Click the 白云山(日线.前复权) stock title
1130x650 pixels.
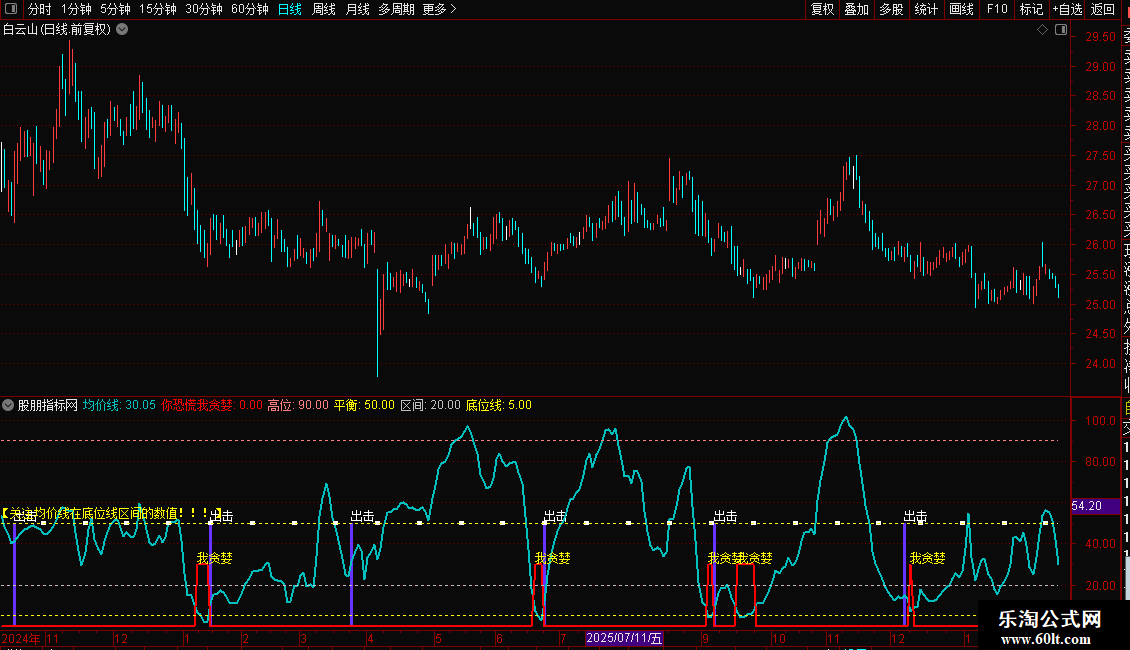[x=58, y=30]
